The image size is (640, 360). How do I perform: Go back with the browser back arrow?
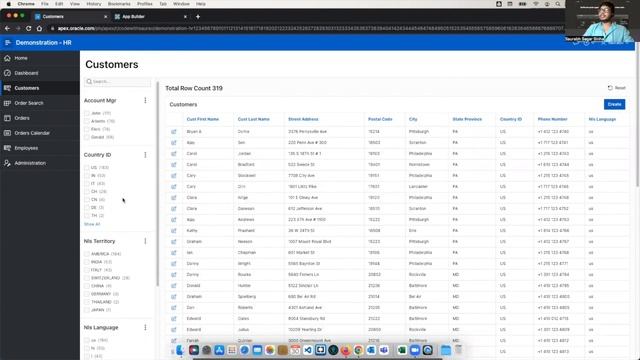[7, 28]
